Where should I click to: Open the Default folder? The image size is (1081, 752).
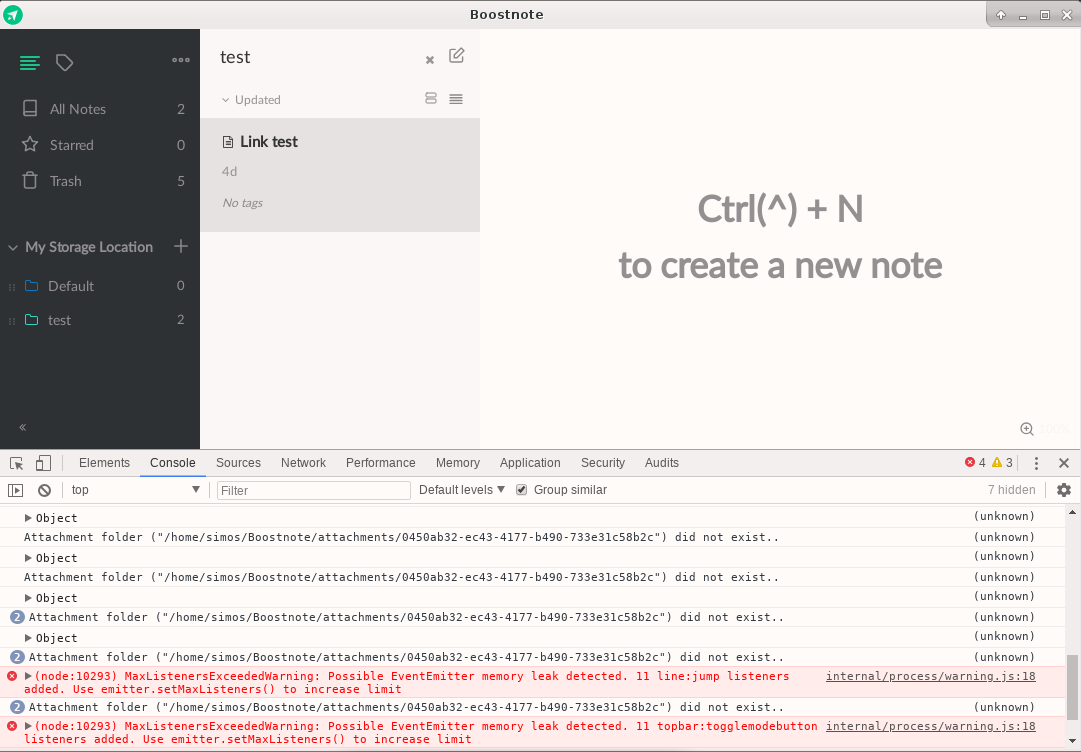100,285
